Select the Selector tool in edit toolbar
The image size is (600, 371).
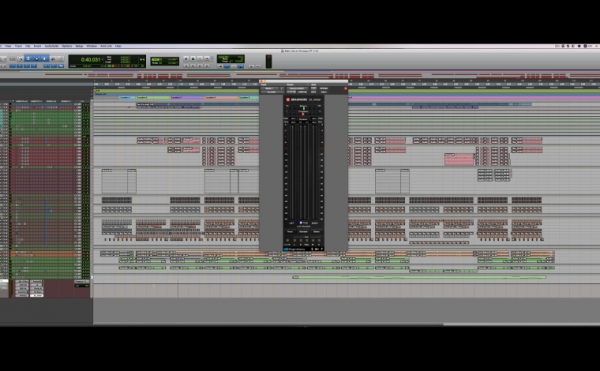point(37,59)
